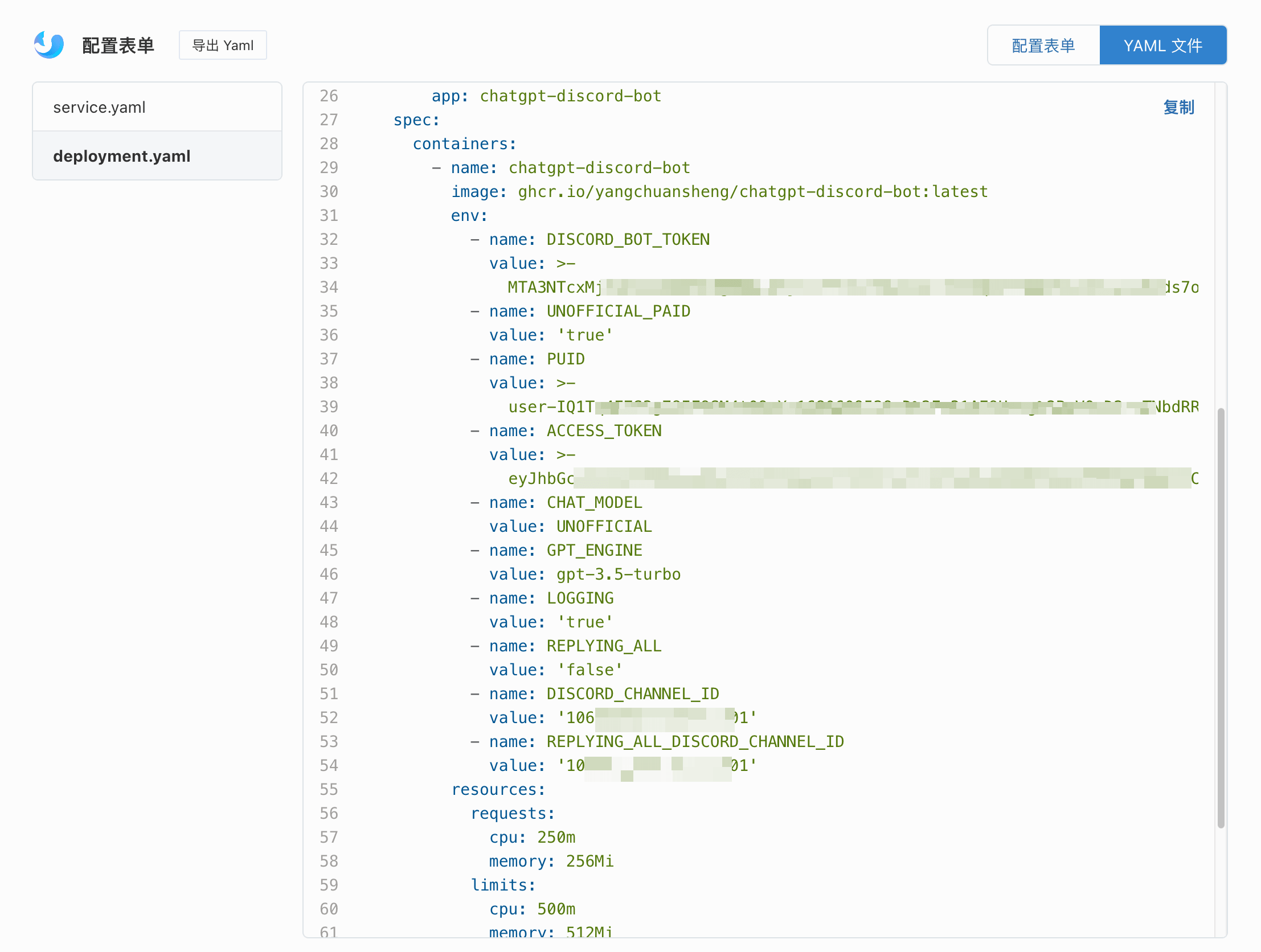Click the blue app logo icon
Viewport: 1261px width, 952px height.
pyautogui.click(x=49, y=45)
